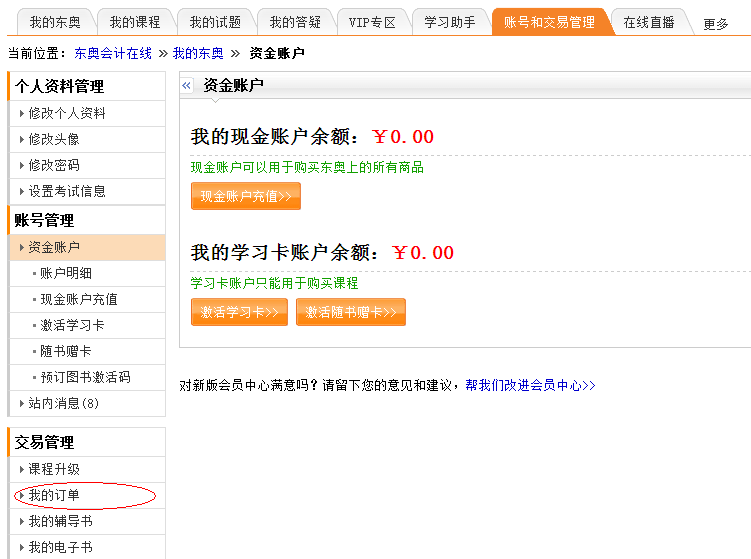Image resolution: width=751 pixels, height=559 pixels.
Task: Select 账户明细 submenu item
Action: point(66,273)
